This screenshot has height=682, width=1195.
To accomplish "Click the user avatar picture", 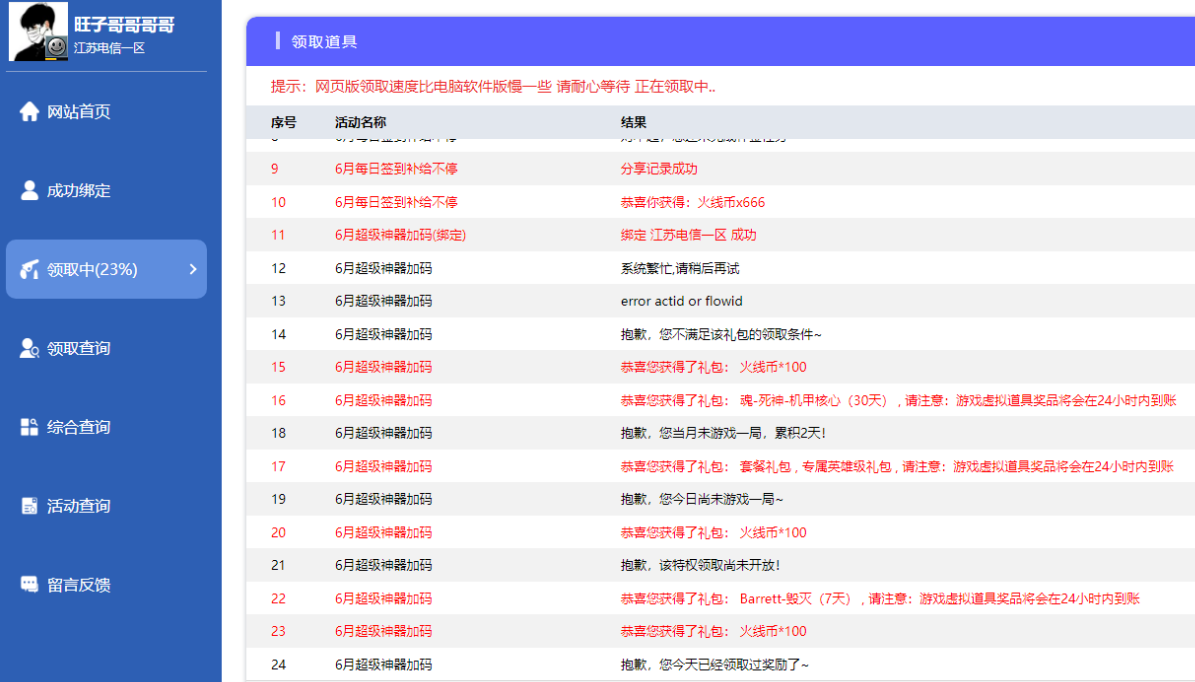I will (39, 32).
